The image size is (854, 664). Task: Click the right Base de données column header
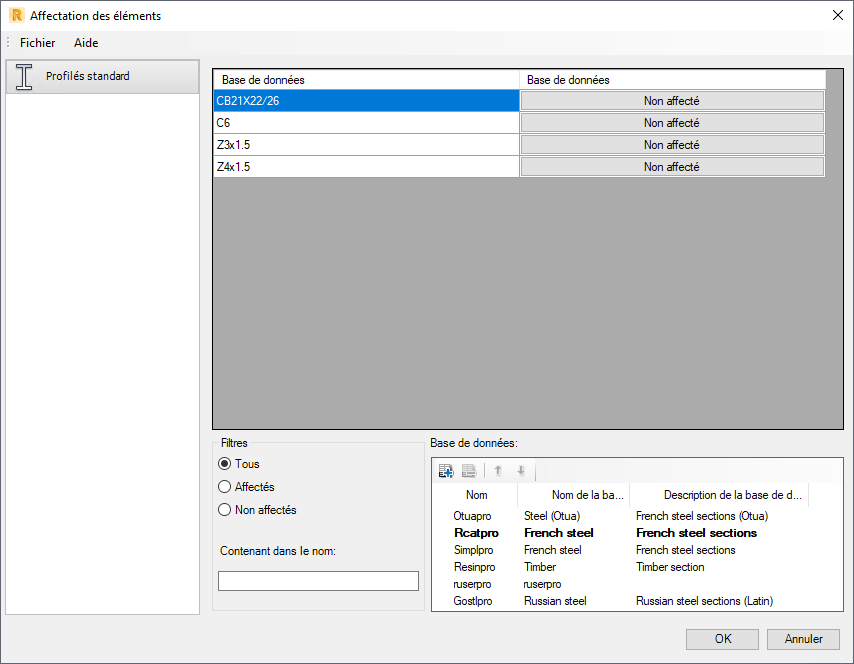(x=673, y=80)
